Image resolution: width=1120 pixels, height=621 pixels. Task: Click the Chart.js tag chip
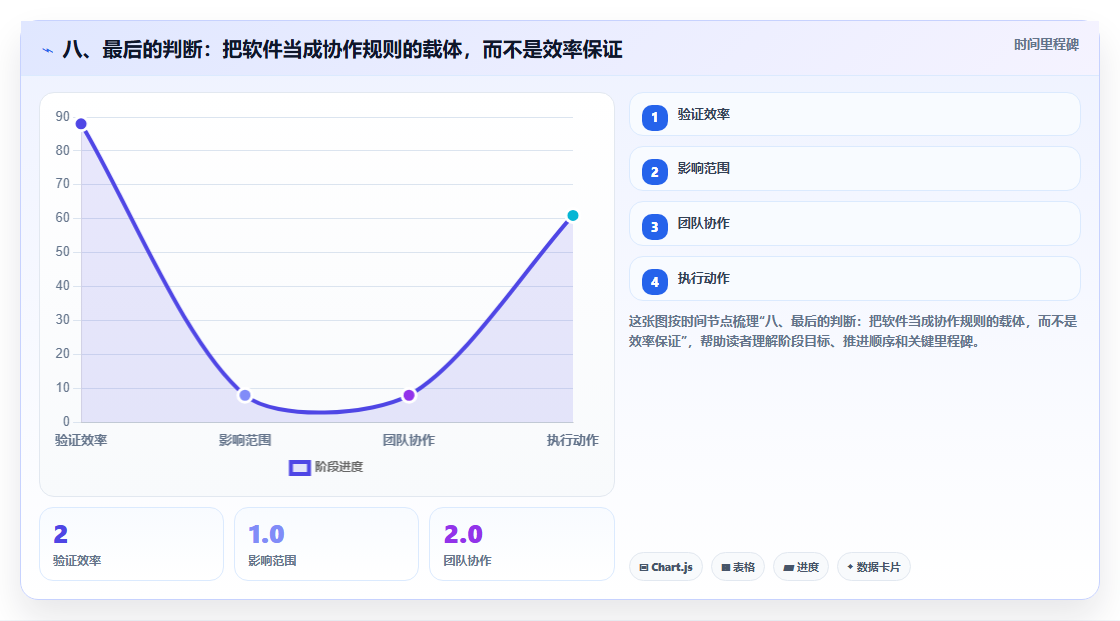666,567
